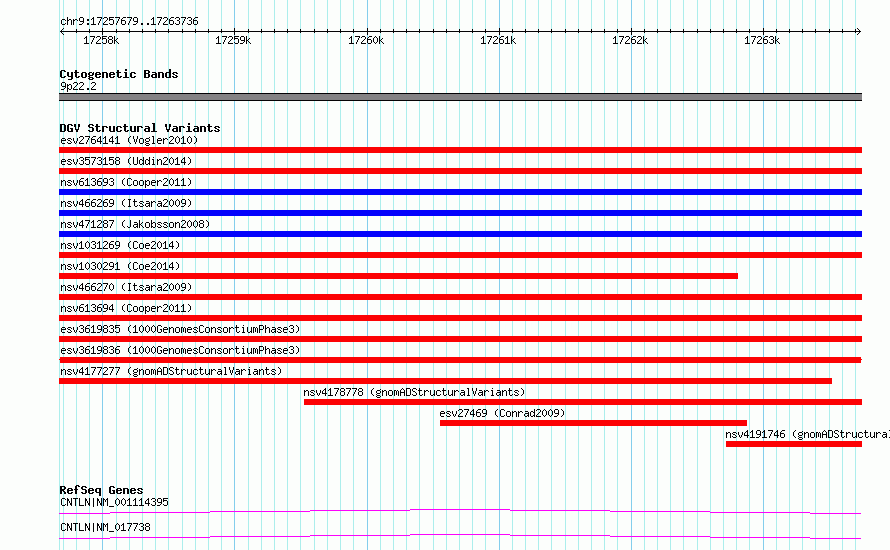Select the red bar under esv3573158
This screenshot has width=890, height=550.
pyautogui.click(x=460, y=171)
